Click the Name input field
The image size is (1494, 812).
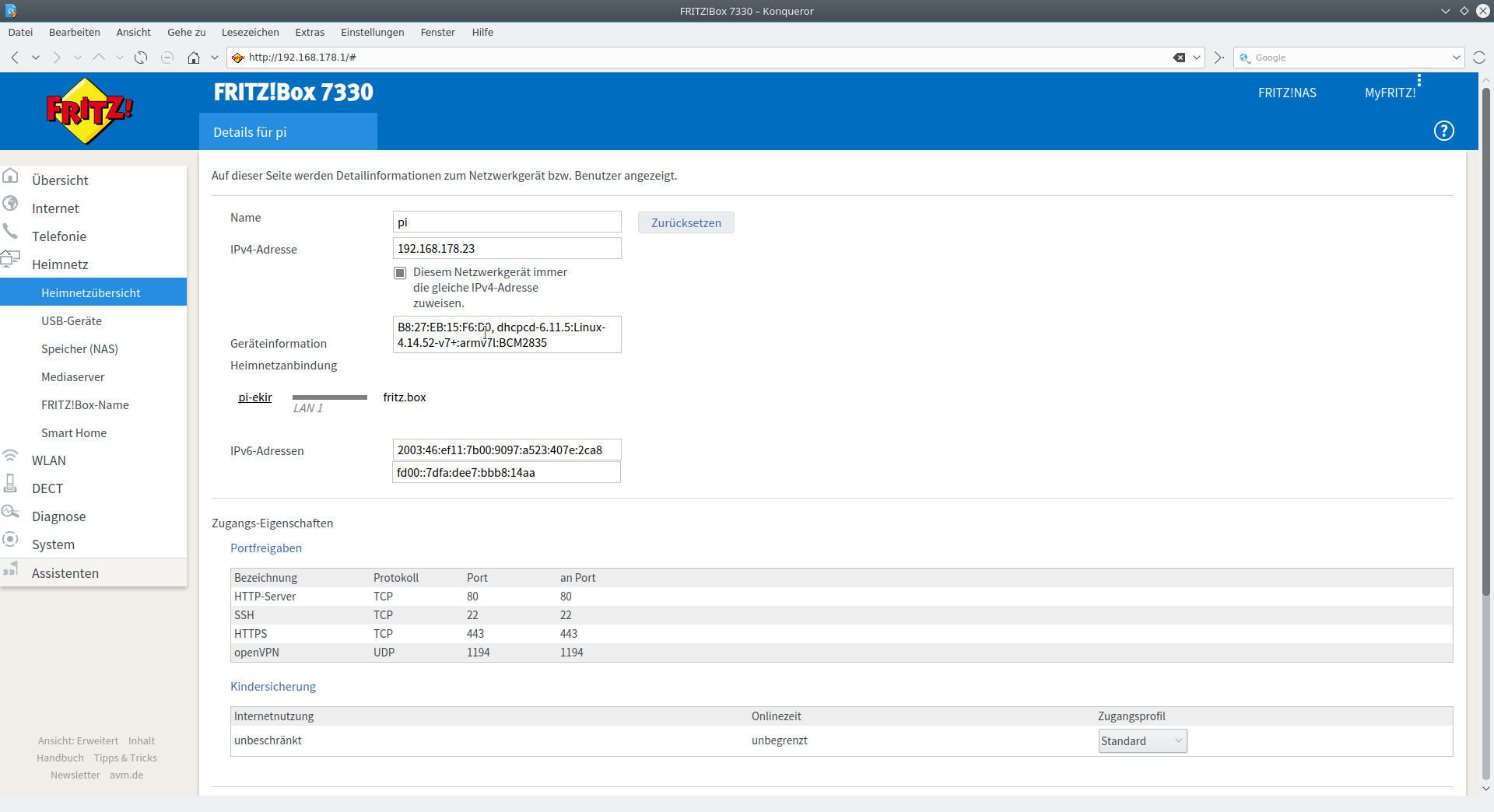(507, 222)
